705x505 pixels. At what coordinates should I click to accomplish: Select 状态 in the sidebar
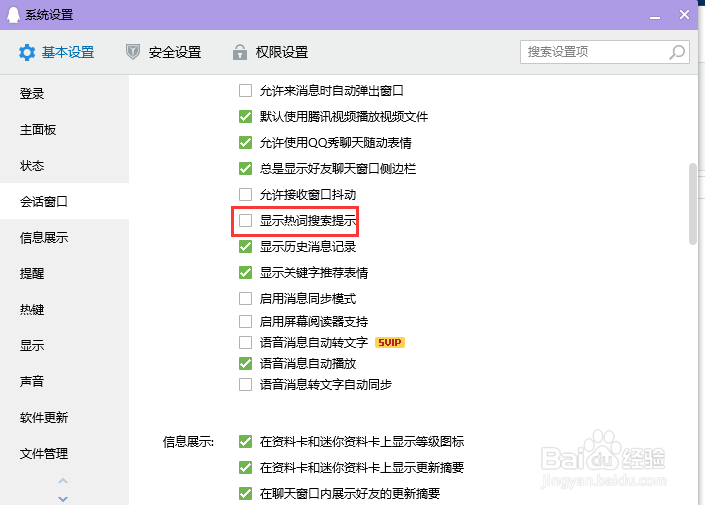pyautogui.click(x=64, y=165)
